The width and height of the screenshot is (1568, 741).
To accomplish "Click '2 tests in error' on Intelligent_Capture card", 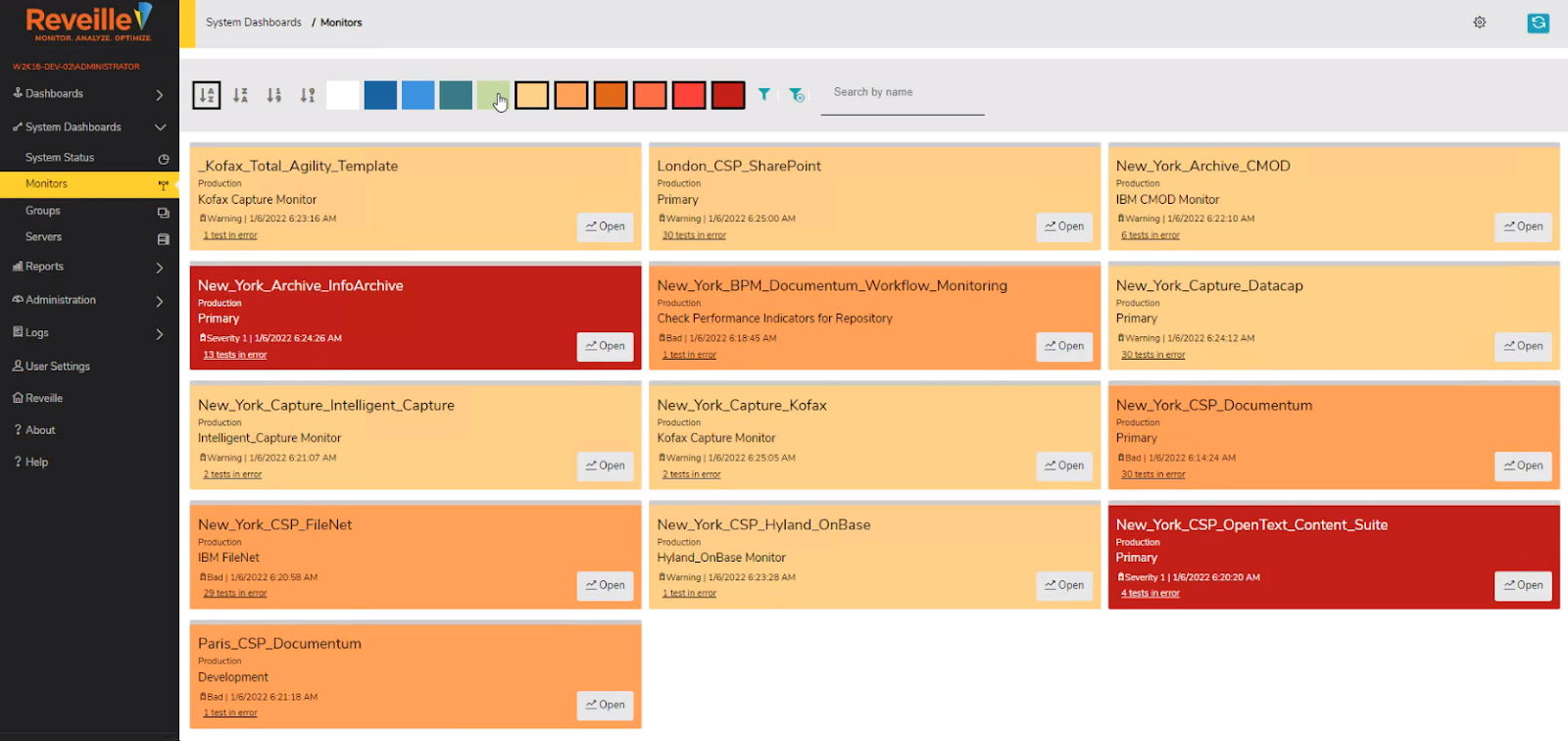I will [x=232, y=474].
